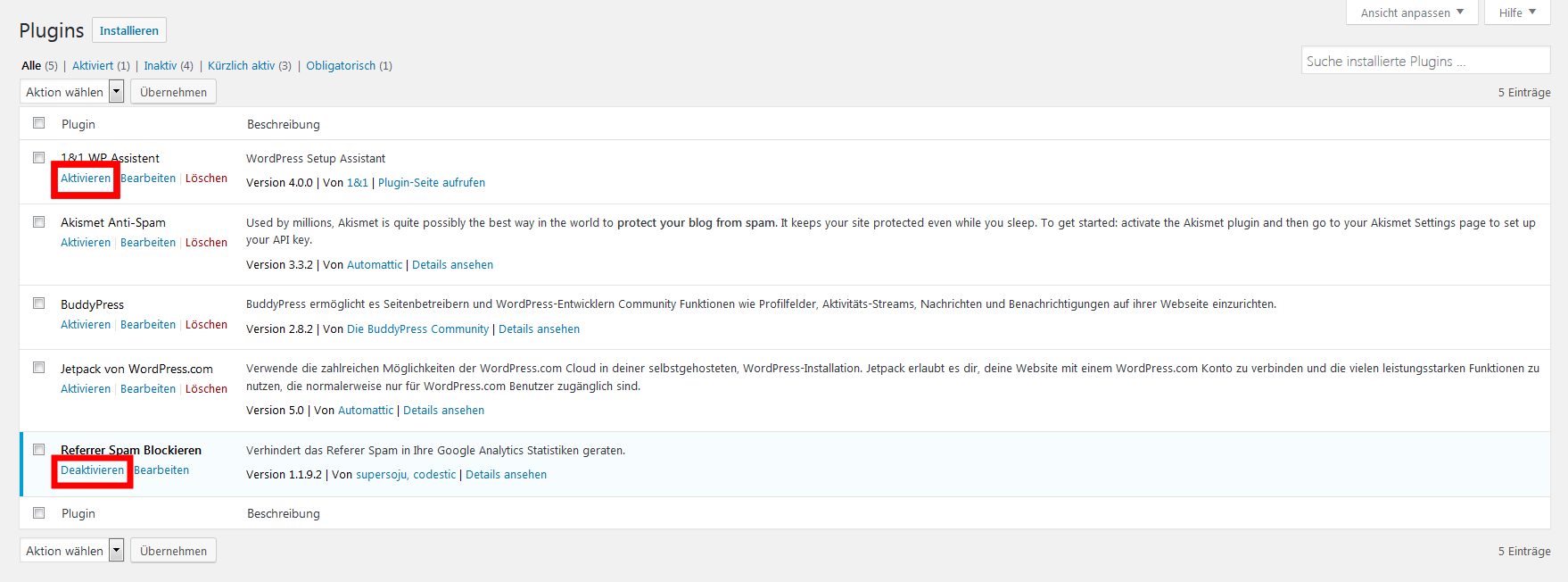Focus the Suche installierte Plugins search field
The height and width of the screenshot is (582, 1568).
[x=1425, y=61]
